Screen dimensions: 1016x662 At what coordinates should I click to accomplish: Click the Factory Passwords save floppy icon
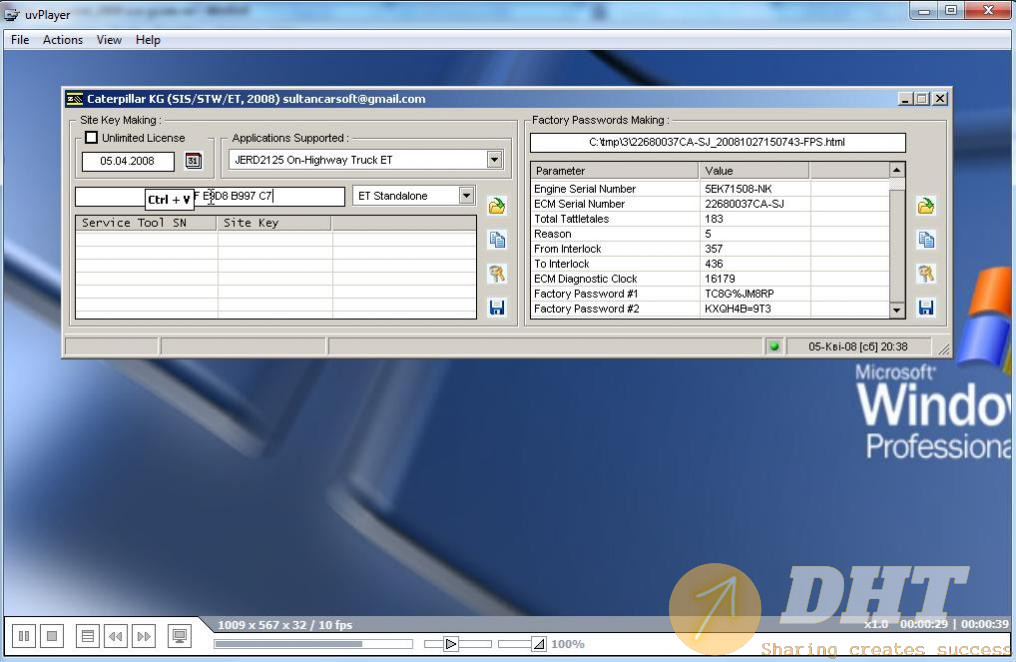[x=926, y=307]
